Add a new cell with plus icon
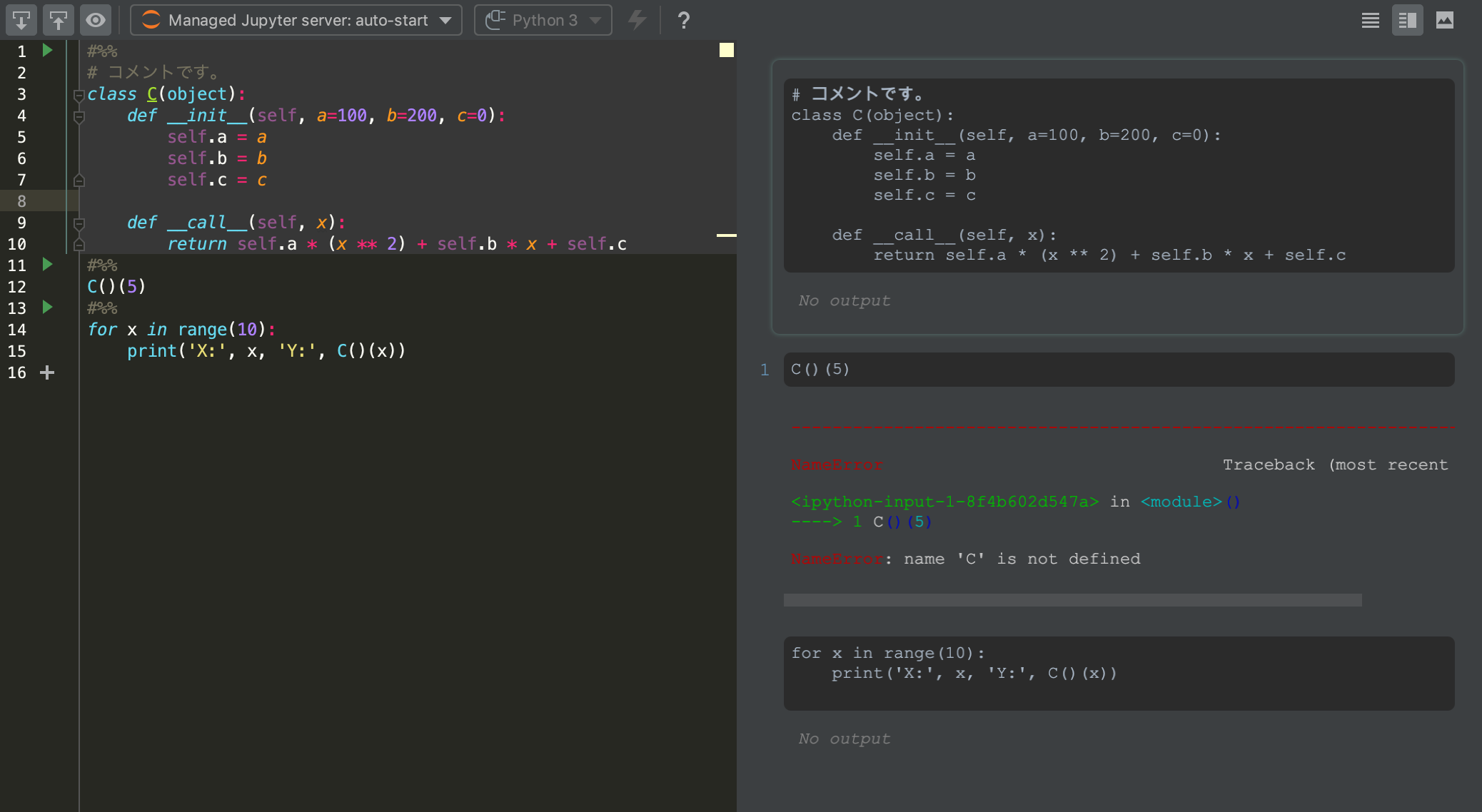Screen dimensions: 1482x812 [47, 372]
